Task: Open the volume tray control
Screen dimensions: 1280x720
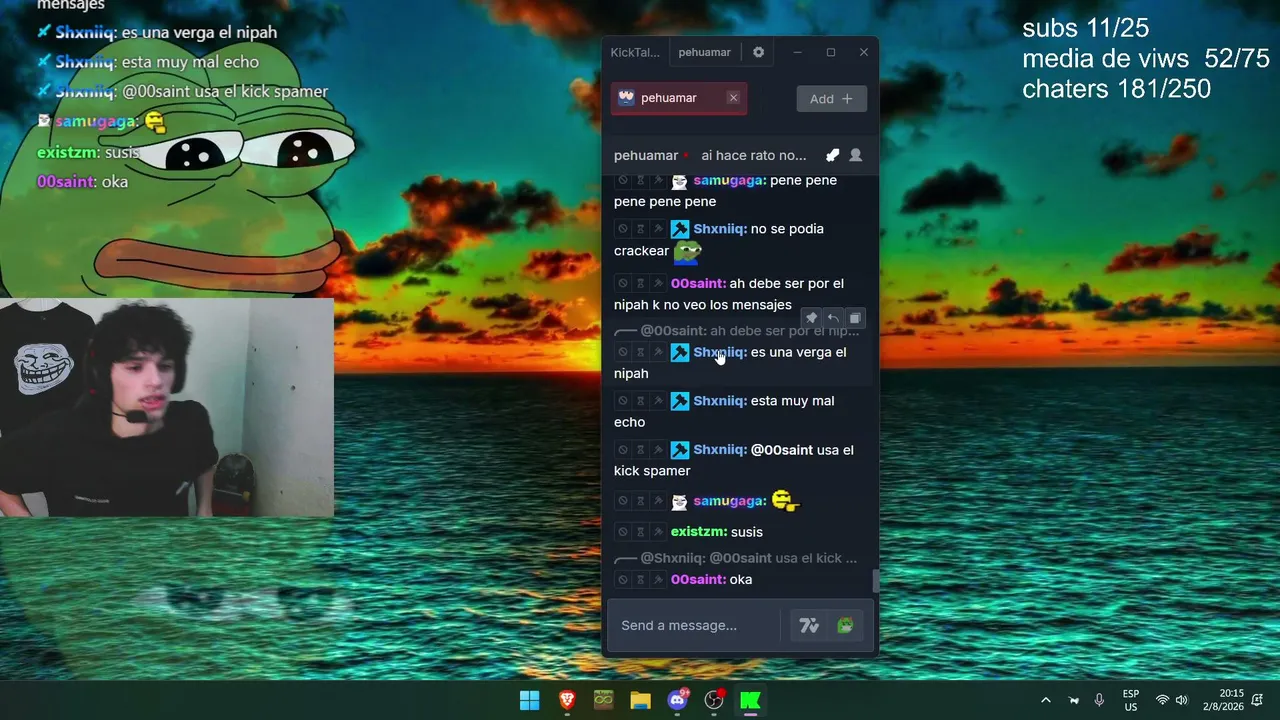Action: (x=1182, y=700)
